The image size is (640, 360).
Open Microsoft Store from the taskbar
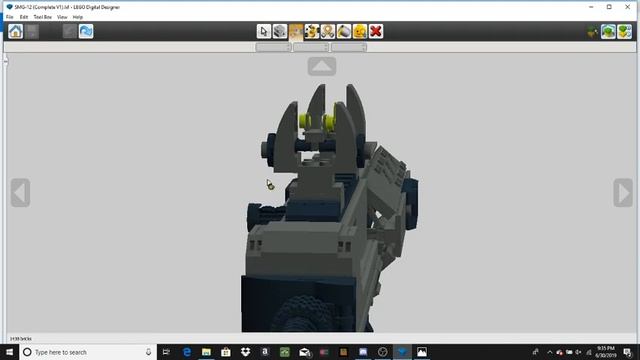pyautogui.click(x=226, y=352)
